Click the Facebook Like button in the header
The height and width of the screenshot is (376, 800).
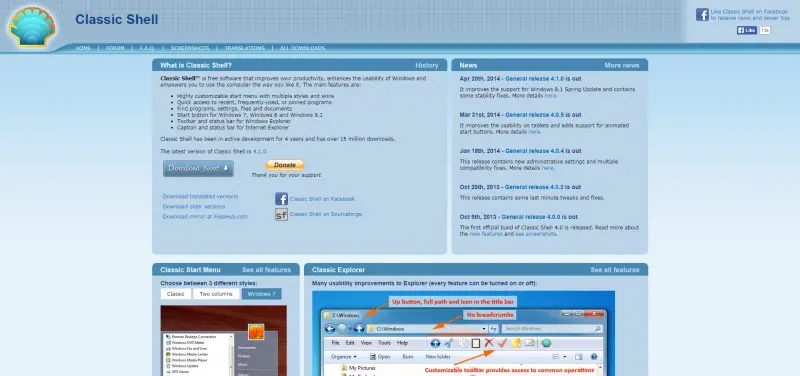[x=747, y=30]
